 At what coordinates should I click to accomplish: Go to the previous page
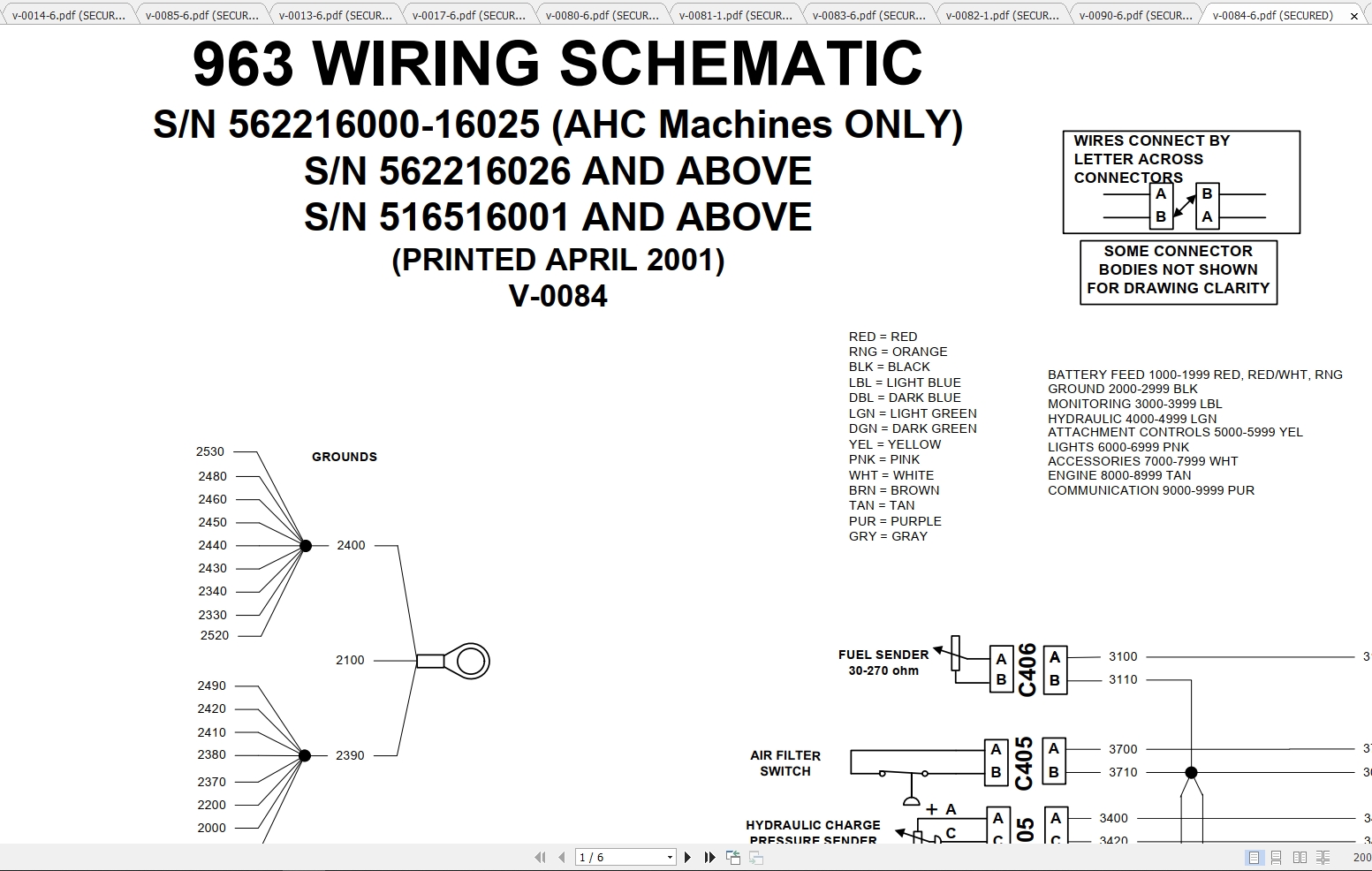click(x=563, y=857)
